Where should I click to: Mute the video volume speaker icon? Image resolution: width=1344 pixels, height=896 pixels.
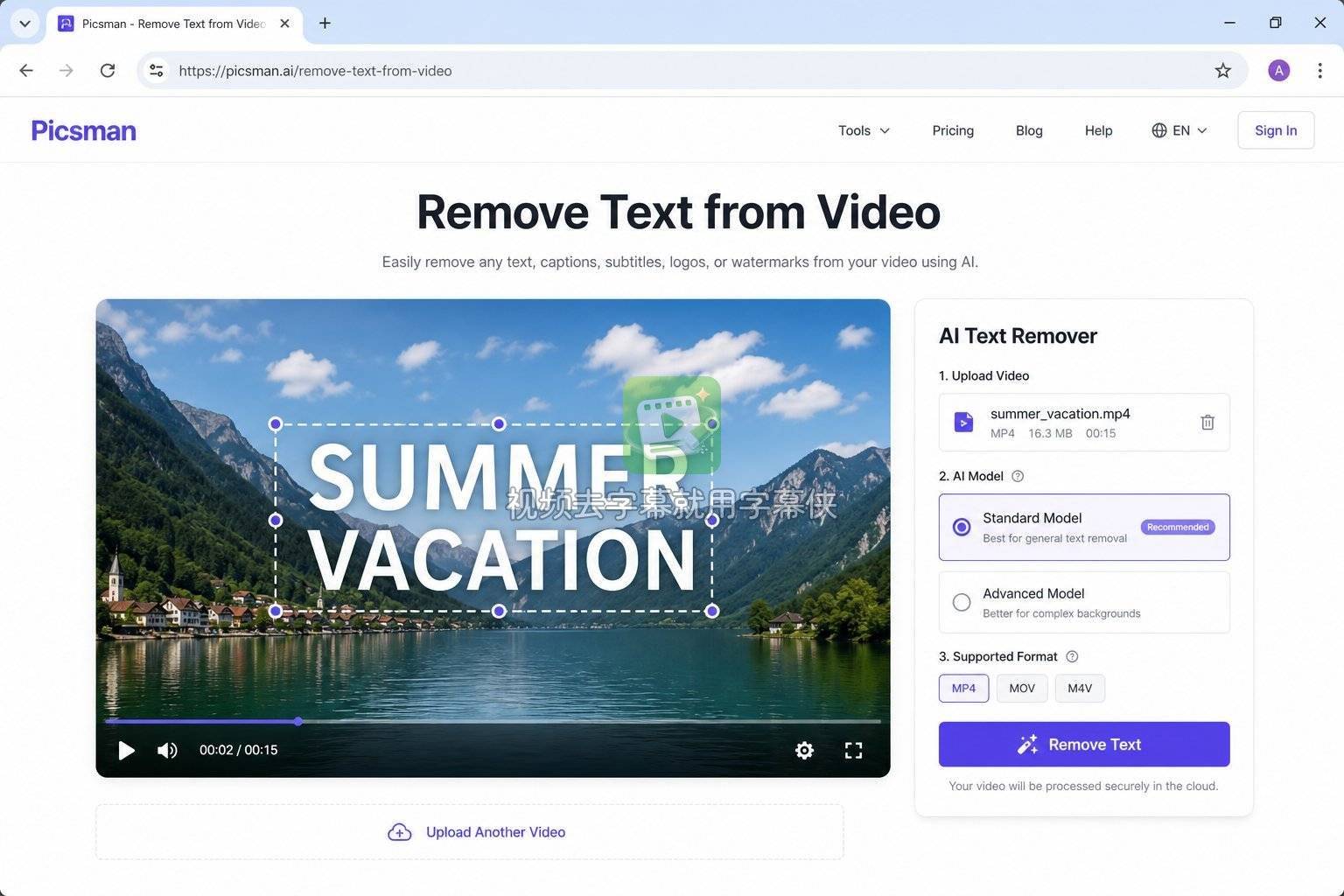[x=167, y=750]
